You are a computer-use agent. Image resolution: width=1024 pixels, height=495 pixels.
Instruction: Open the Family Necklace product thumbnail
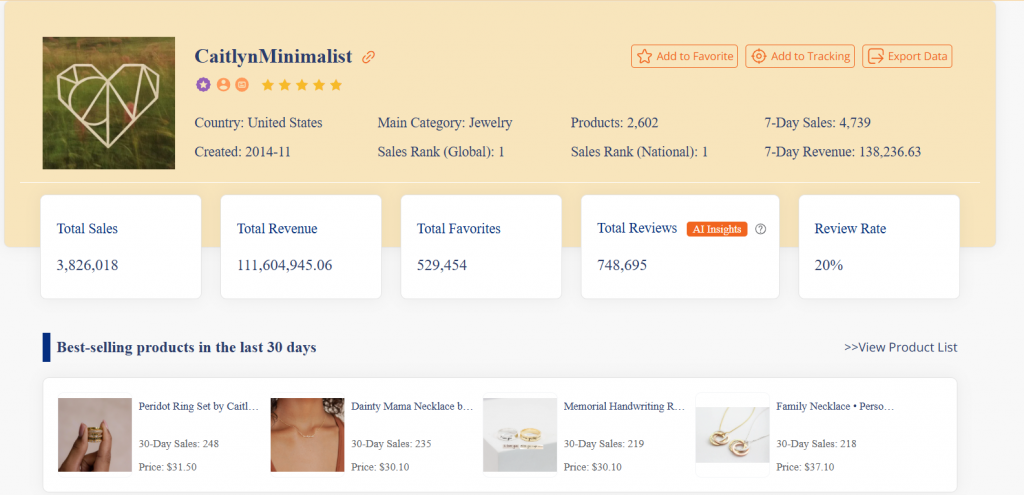pos(733,435)
